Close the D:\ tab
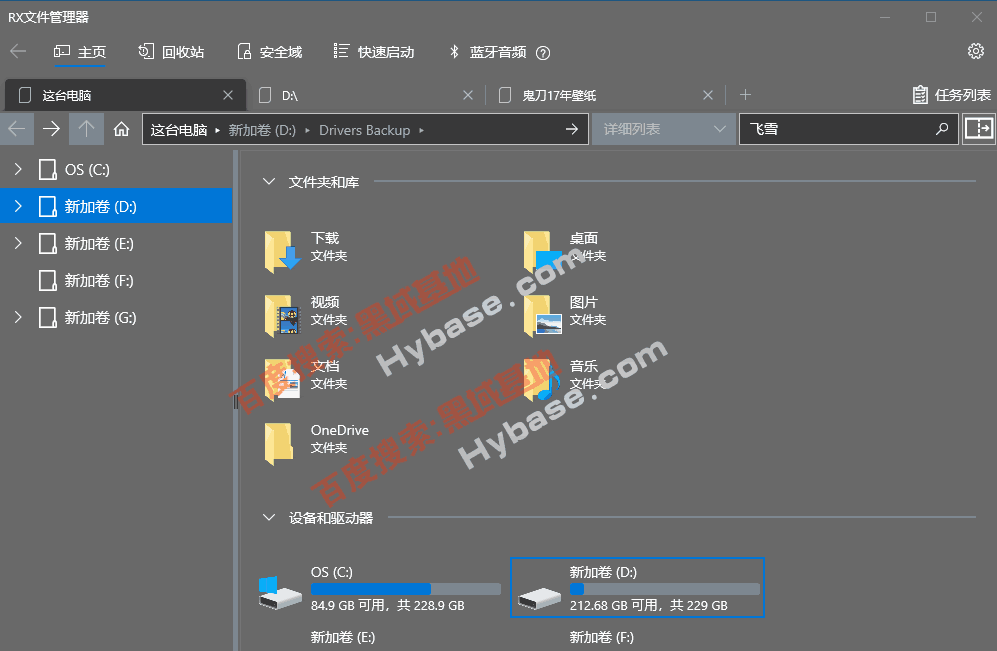Screen dimensions: 997x651 (468, 95)
